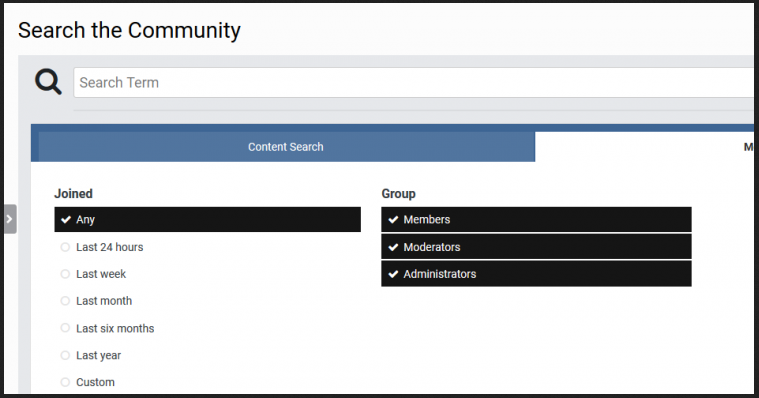Image resolution: width=759 pixels, height=398 pixels.
Task: Click the checkmark icon beside Members
Action: [393, 220]
